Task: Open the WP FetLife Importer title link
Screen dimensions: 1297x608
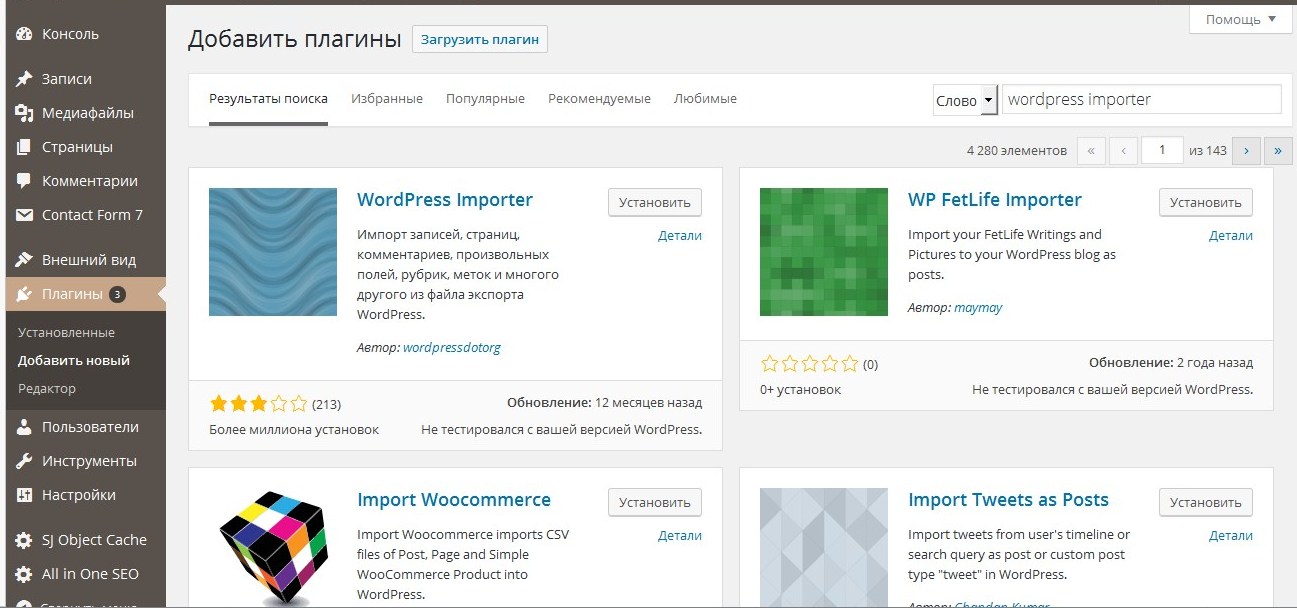Action: [995, 199]
